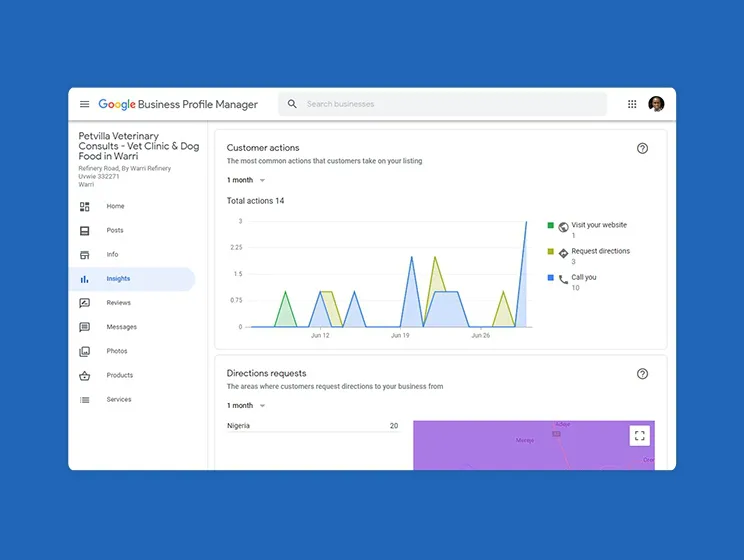Click the Directions requests heading
Image resolution: width=744 pixels, height=560 pixels.
pyautogui.click(x=266, y=373)
